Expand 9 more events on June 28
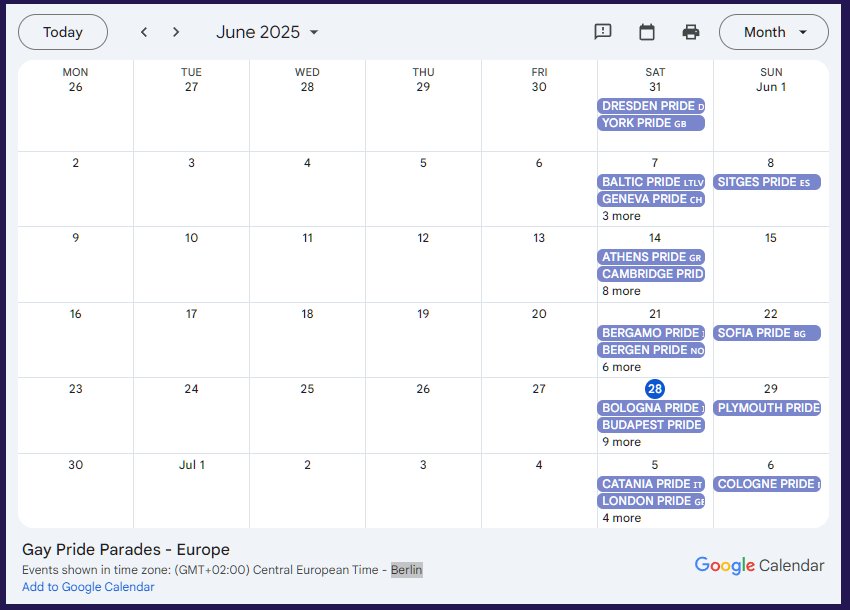The width and height of the screenshot is (850, 610). tap(621, 442)
